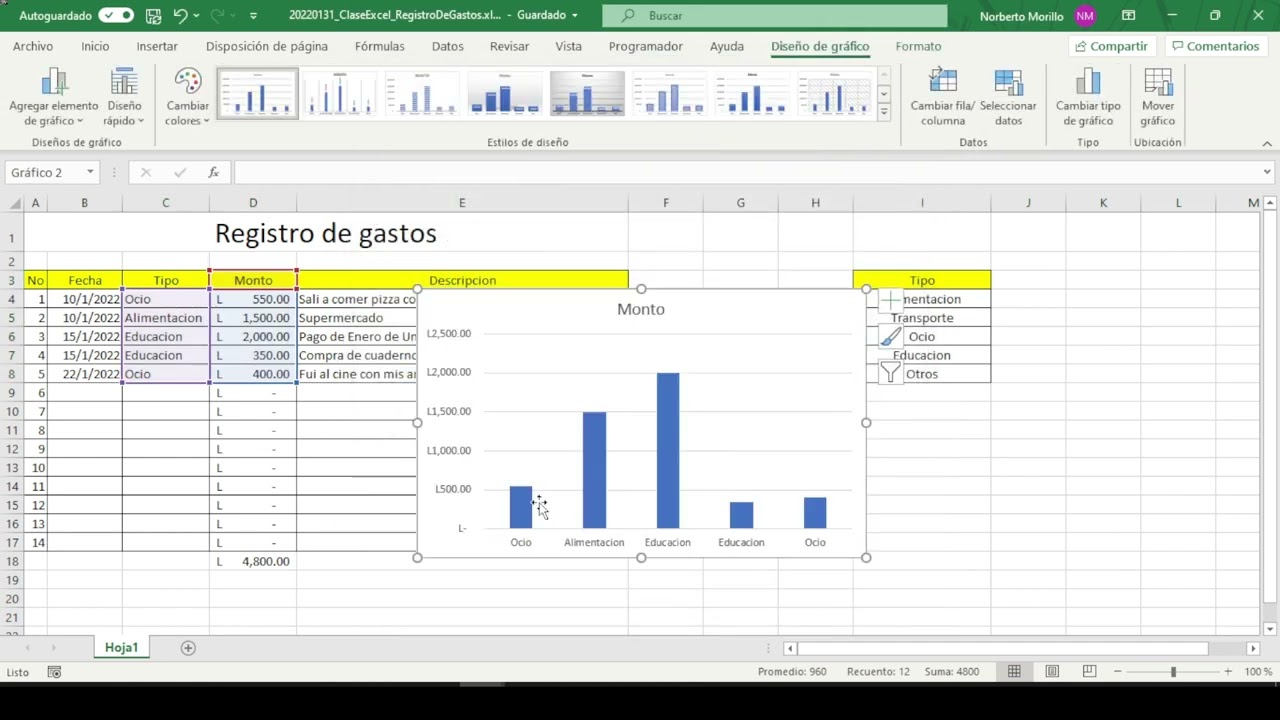Switch to the Fórmulas tab
The width and height of the screenshot is (1280, 720).
tap(380, 46)
